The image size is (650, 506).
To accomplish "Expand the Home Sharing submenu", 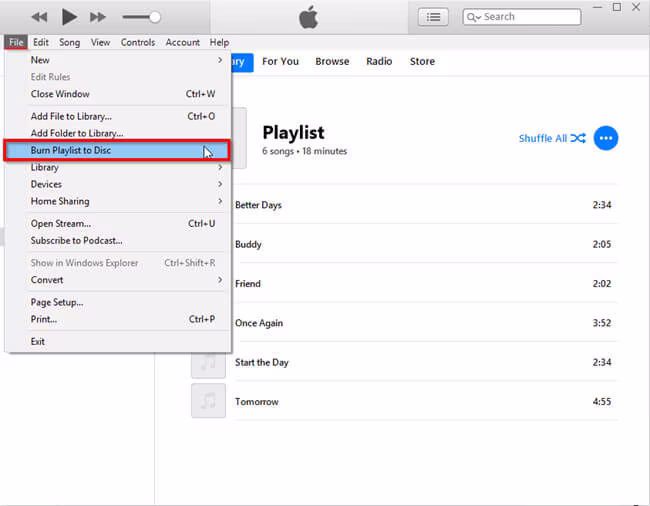I will coord(117,201).
